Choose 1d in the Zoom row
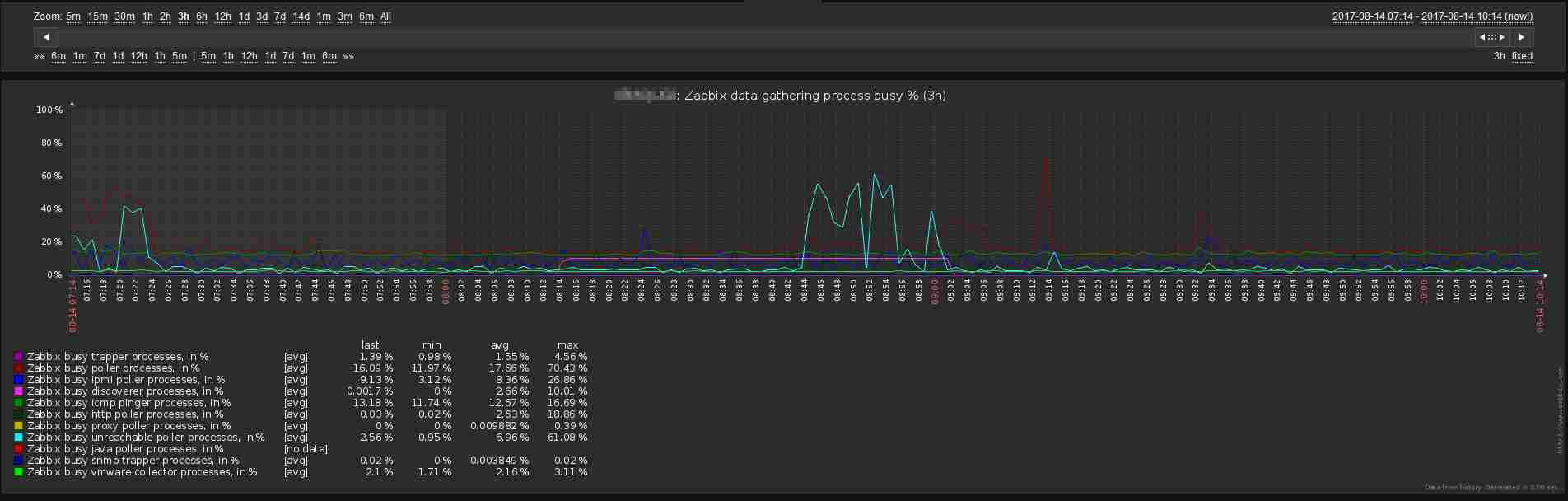Screen dimensions: 1568x501 (244, 16)
